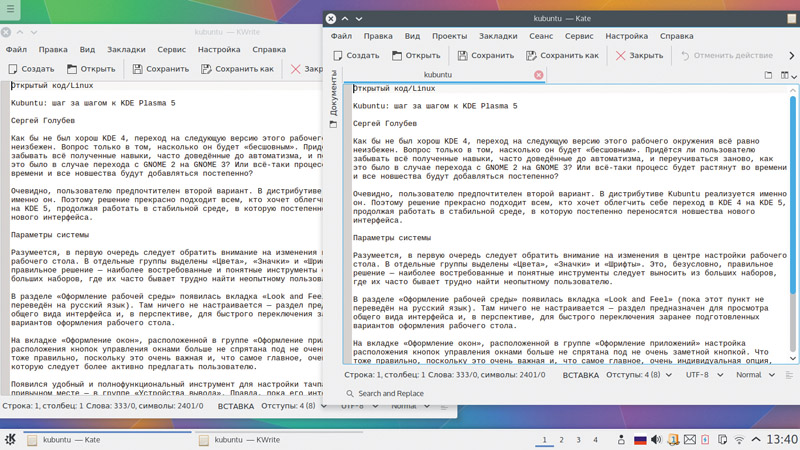Open Закладки menu in Kate
This screenshot has width=800, height=450.
click(498, 36)
